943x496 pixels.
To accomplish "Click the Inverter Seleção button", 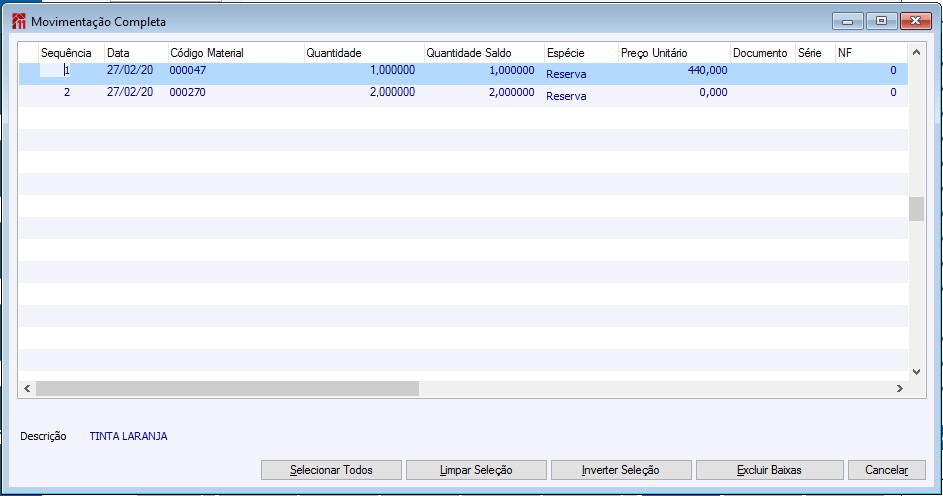I will tap(621, 470).
